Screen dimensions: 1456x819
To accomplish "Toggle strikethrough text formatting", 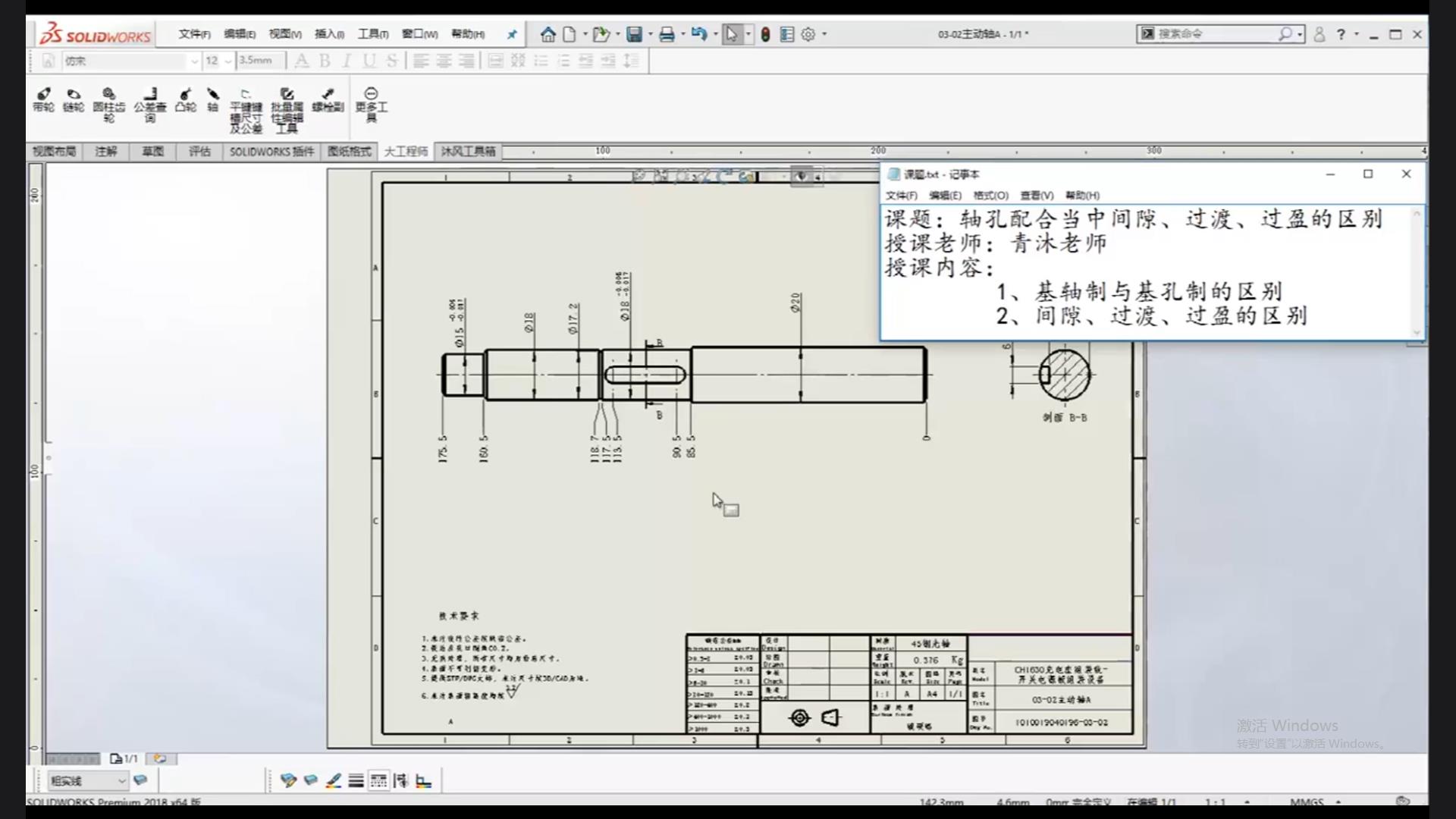I will (392, 61).
